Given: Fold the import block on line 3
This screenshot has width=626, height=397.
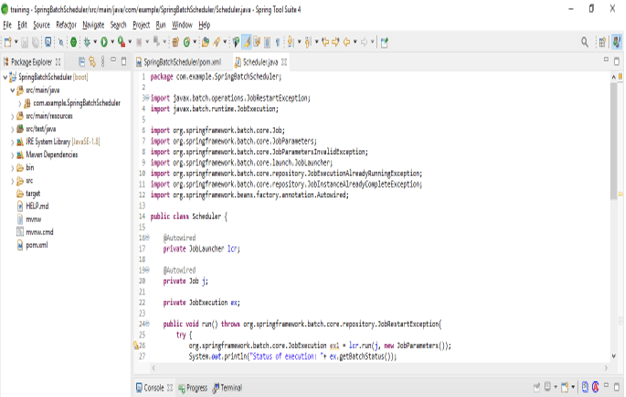Looking at the screenshot, I should pyautogui.click(x=147, y=97).
